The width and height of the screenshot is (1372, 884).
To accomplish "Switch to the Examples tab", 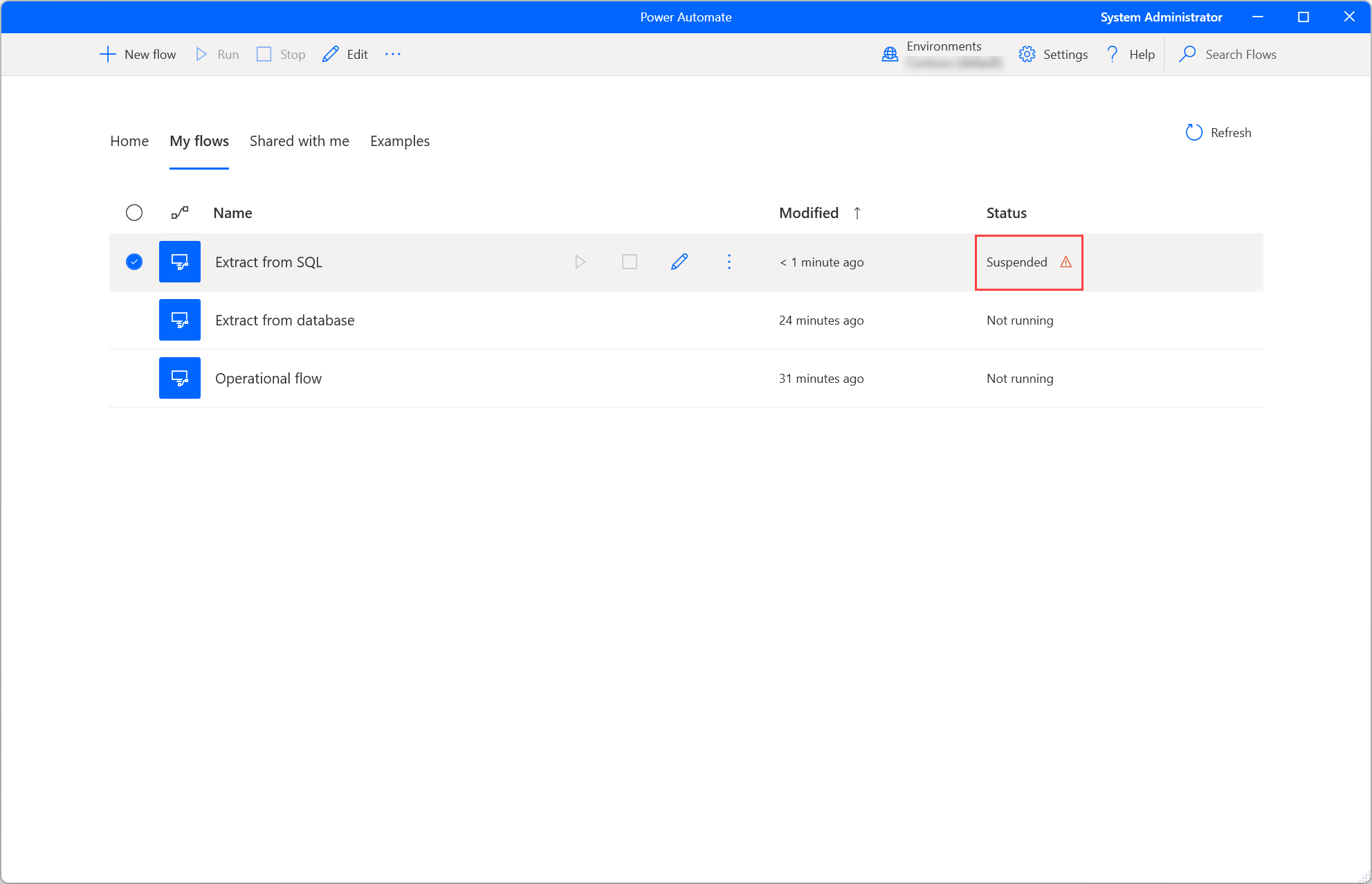I will coord(399,141).
